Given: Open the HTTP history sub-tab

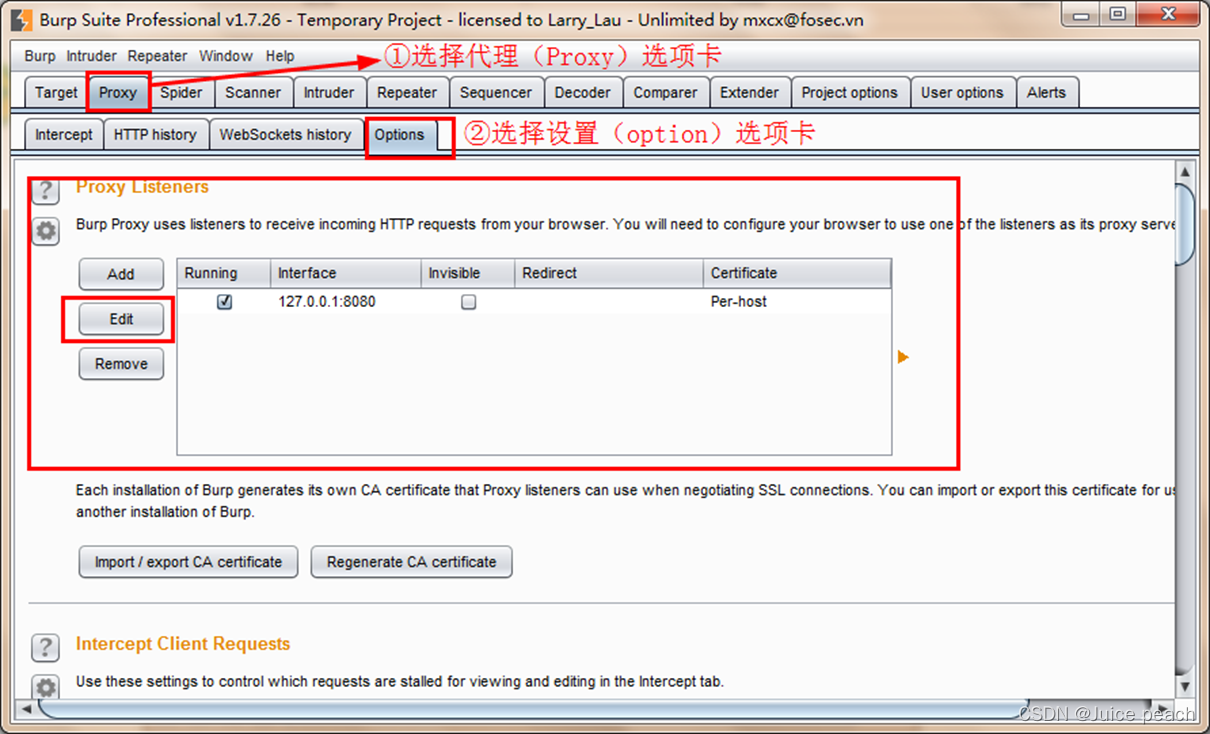Looking at the screenshot, I should click(x=155, y=134).
